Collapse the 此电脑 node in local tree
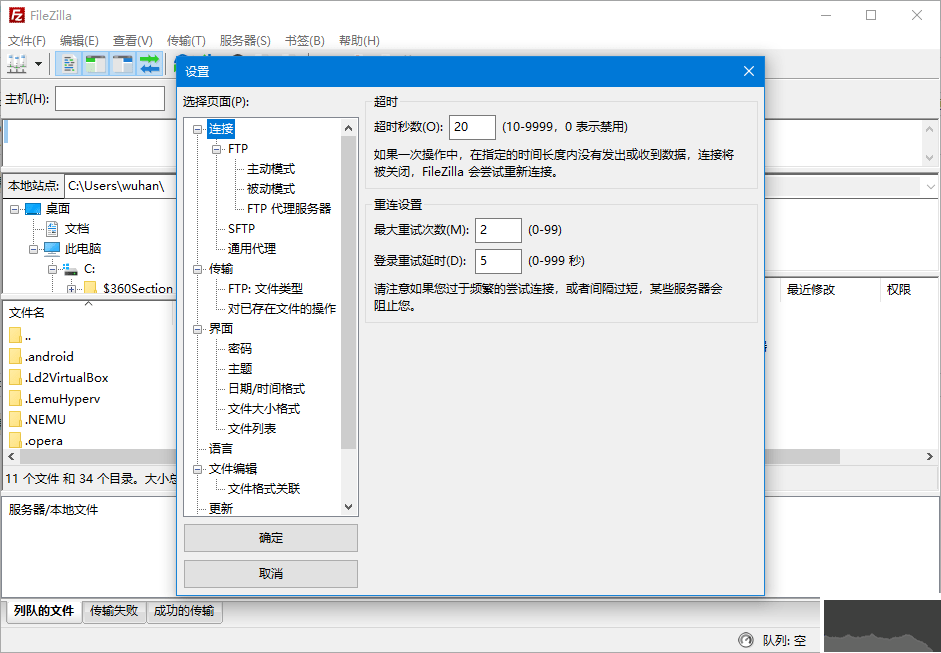Image resolution: width=941 pixels, height=653 pixels. 33,248
